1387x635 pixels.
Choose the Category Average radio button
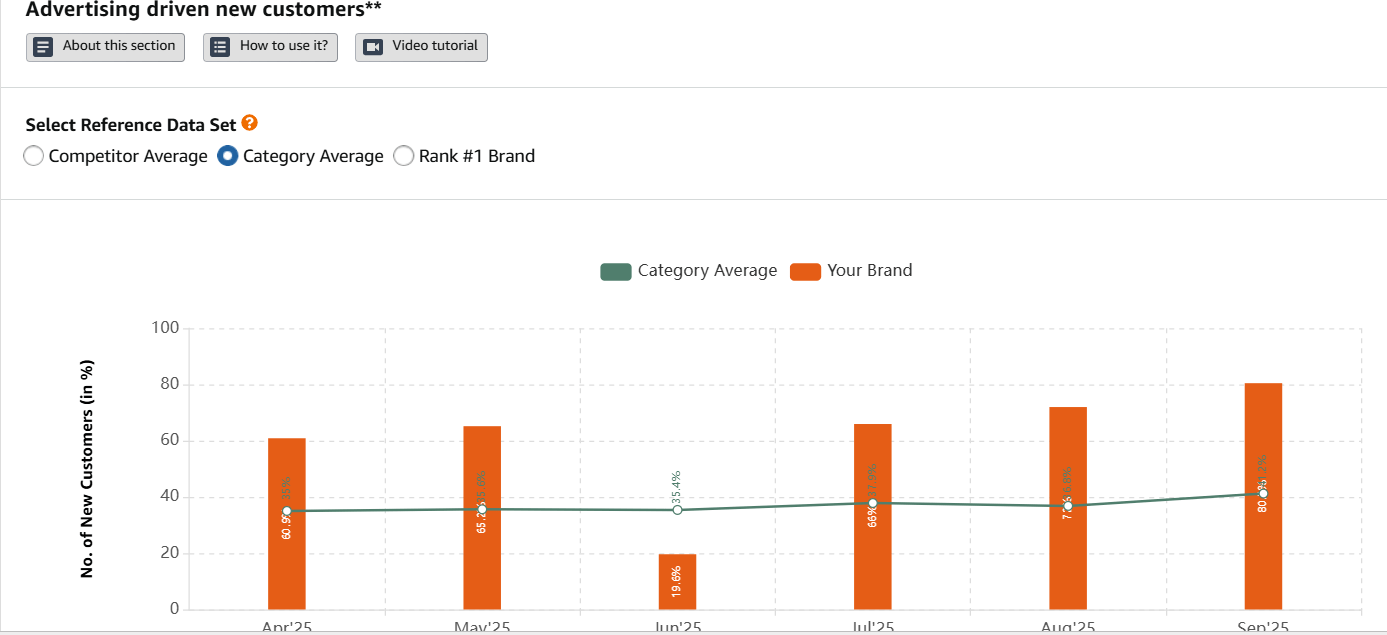228,156
